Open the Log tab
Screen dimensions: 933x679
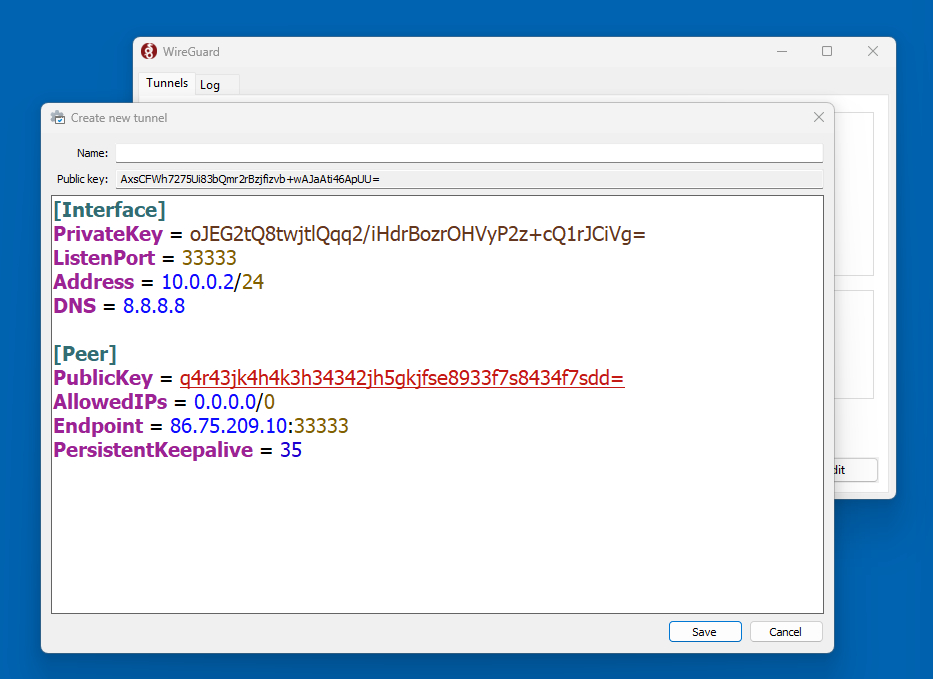210,85
